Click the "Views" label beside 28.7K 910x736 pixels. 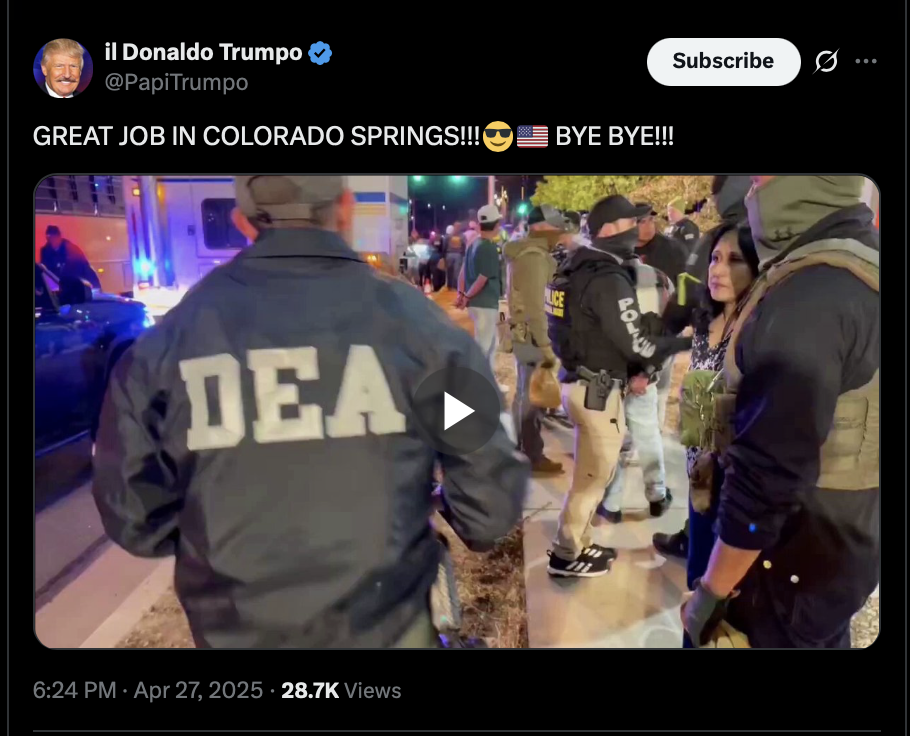[373, 690]
